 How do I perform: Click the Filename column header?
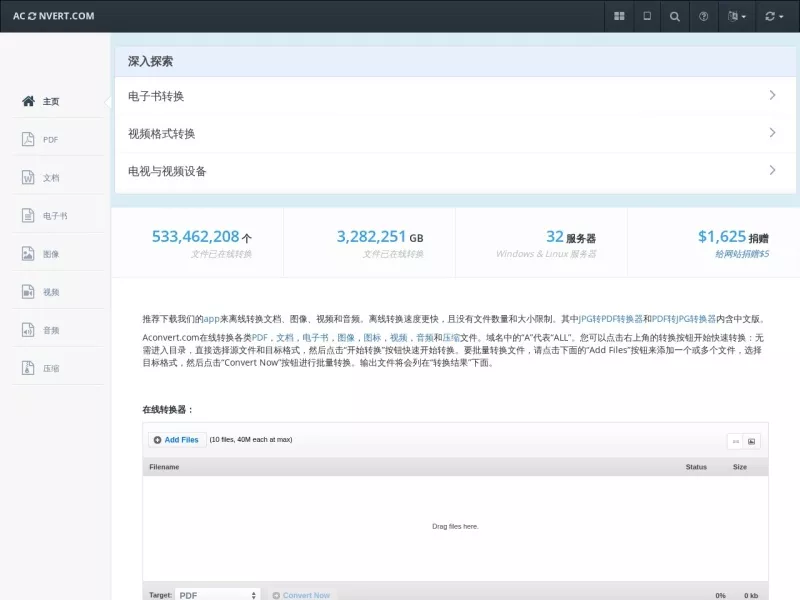click(x=164, y=467)
